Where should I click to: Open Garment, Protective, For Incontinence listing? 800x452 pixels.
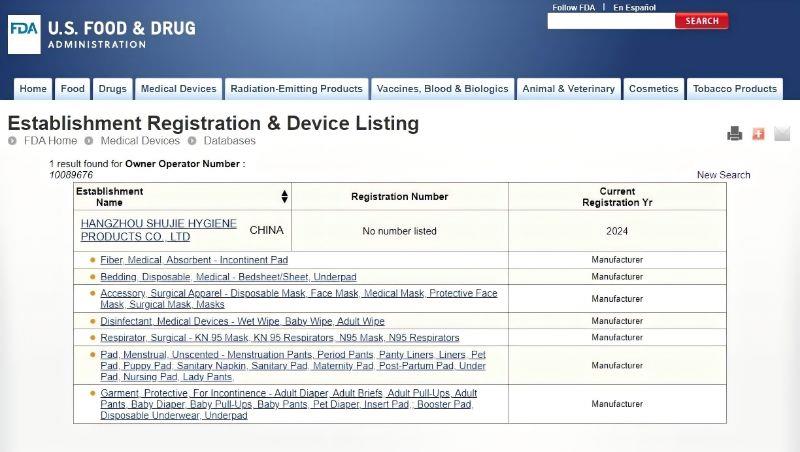point(288,404)
